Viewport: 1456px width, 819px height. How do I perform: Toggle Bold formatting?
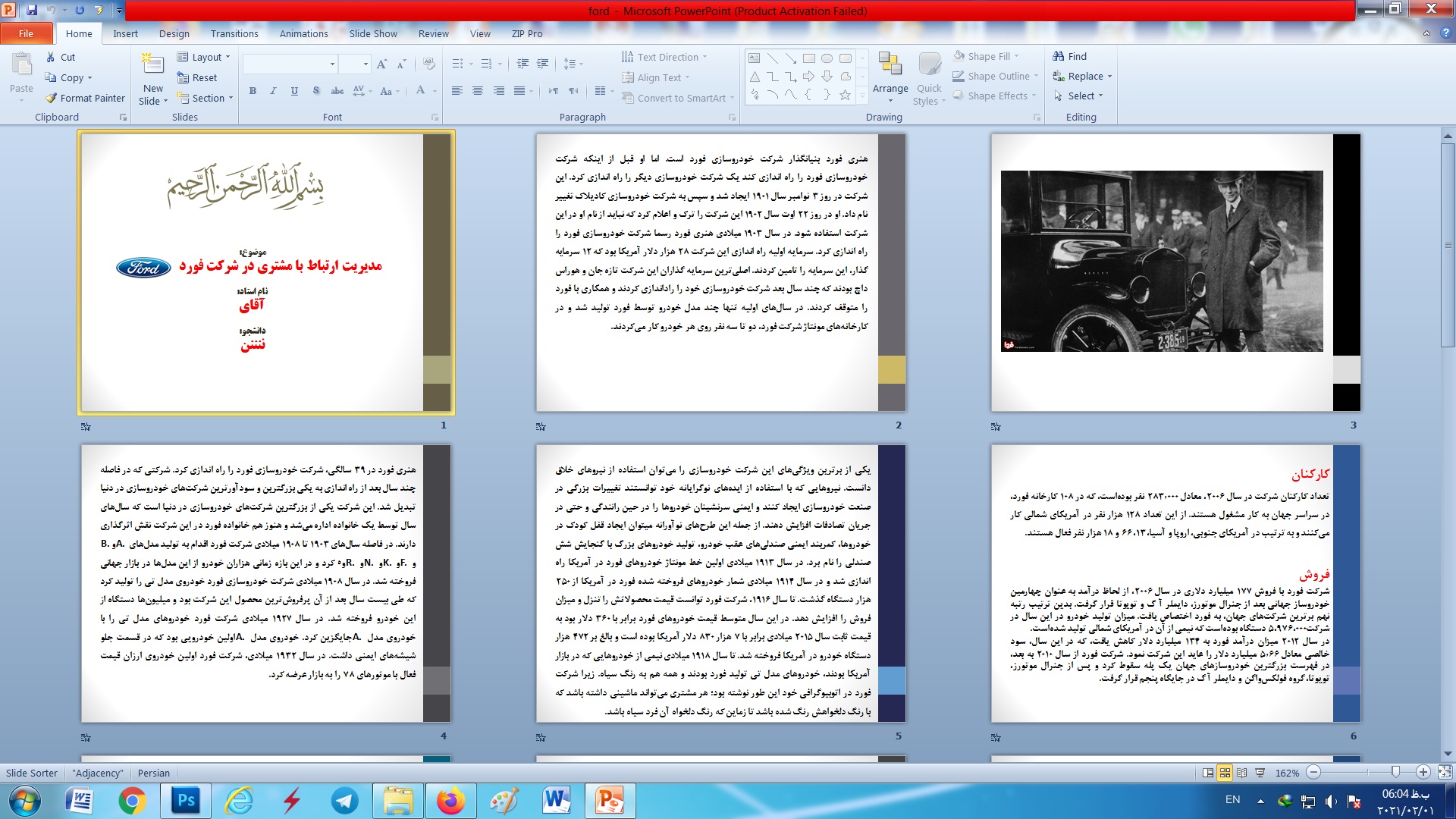253,91
